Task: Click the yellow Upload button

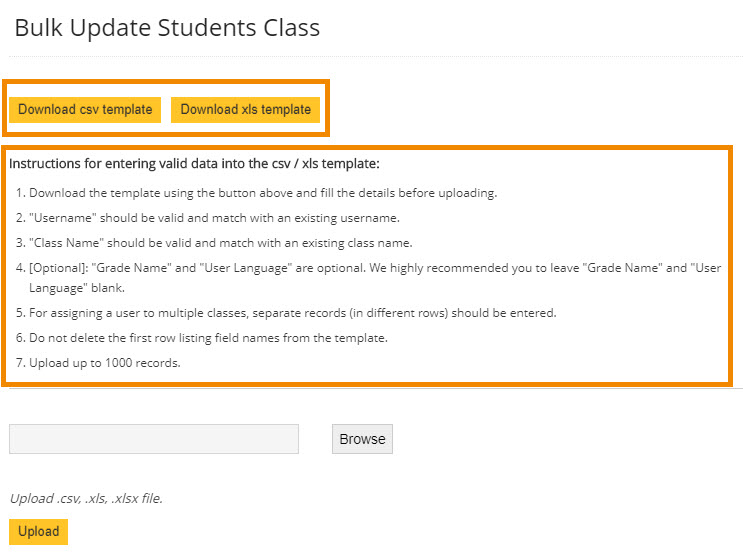Action: click(x=38, y=531)
